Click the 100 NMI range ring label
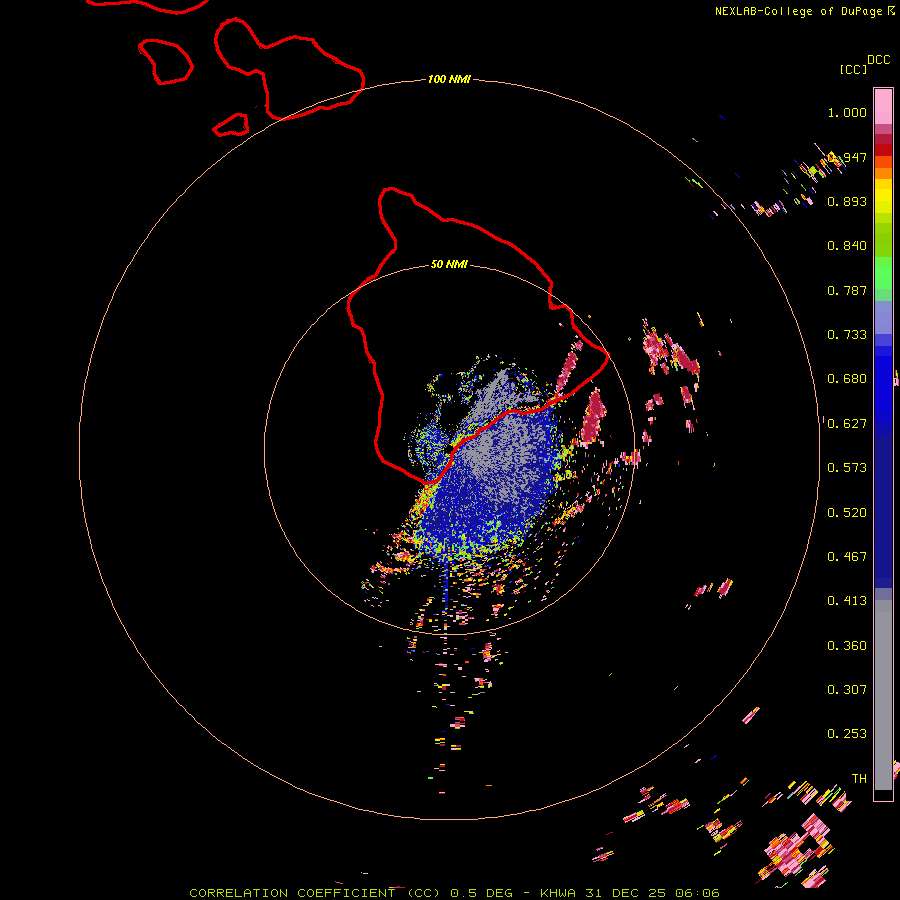The height and width of the screenshot is (900, 900). (x=449, y=79)
